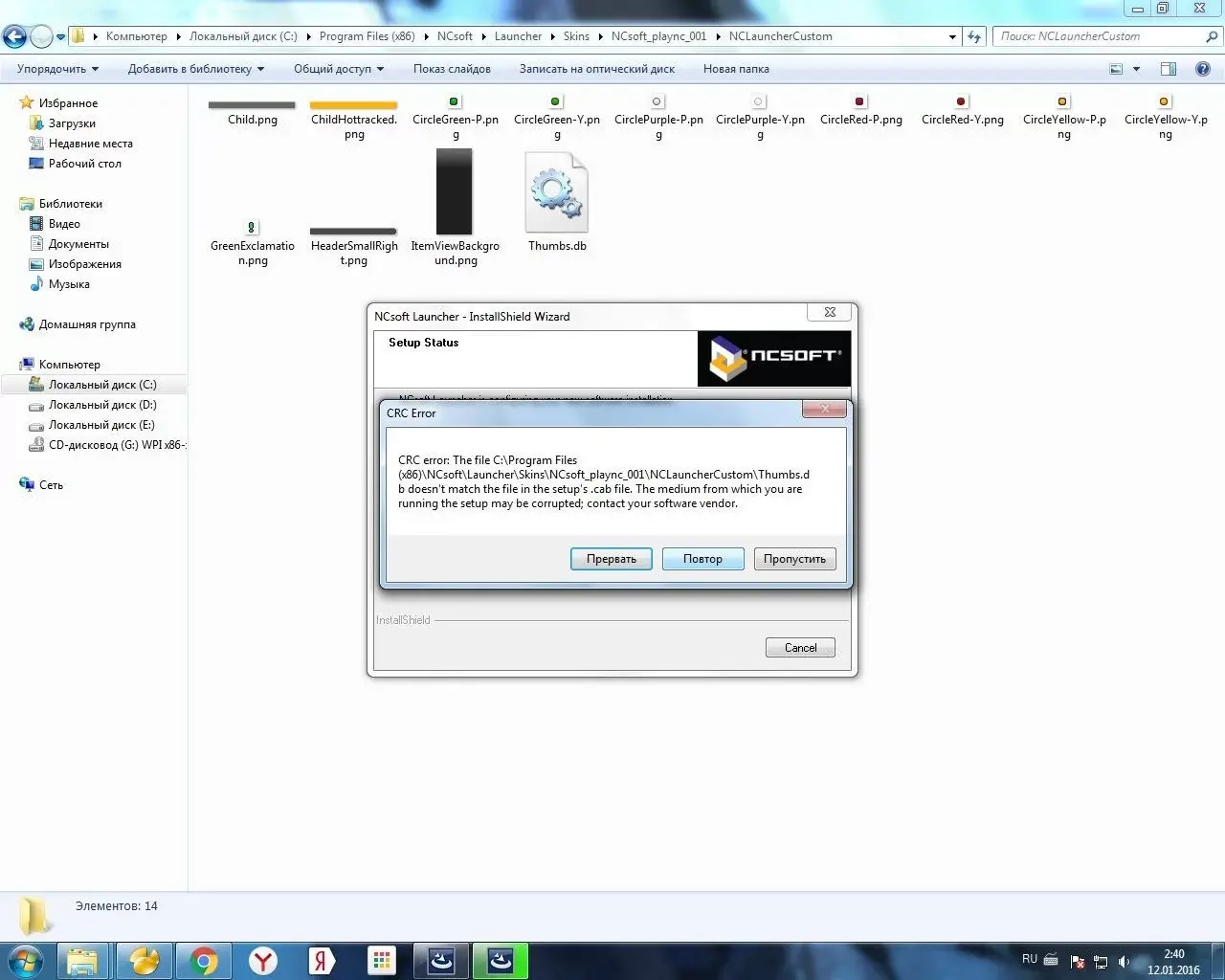Select CircleGreen-Y.png file icon

[556, 101]
